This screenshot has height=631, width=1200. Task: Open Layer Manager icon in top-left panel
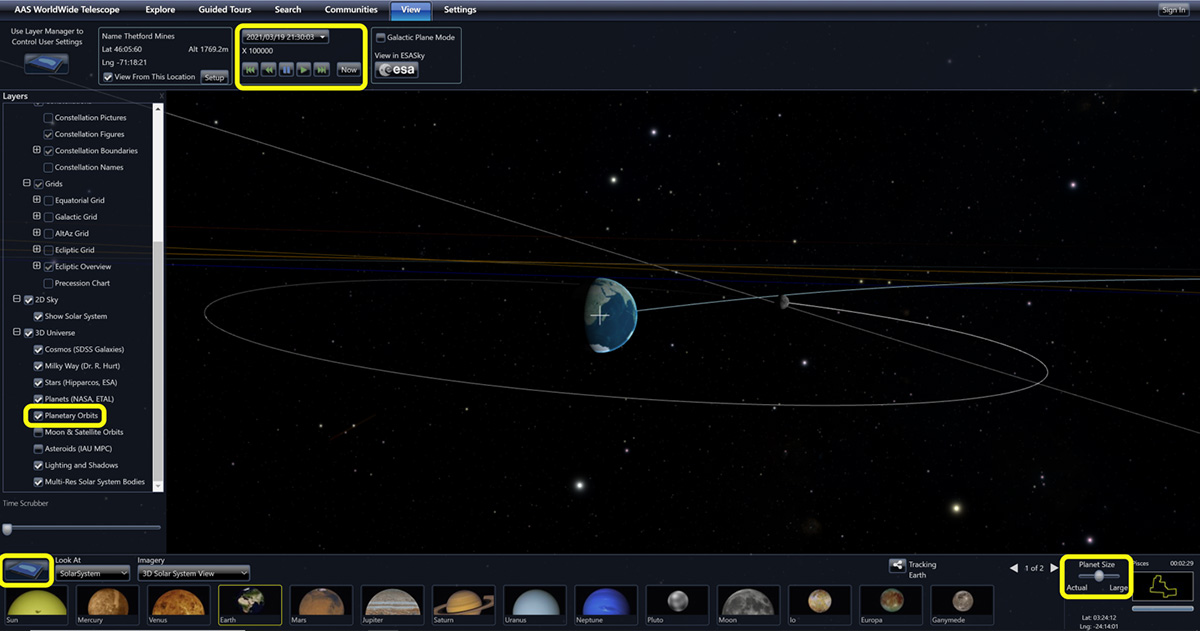tap(46, 62)
